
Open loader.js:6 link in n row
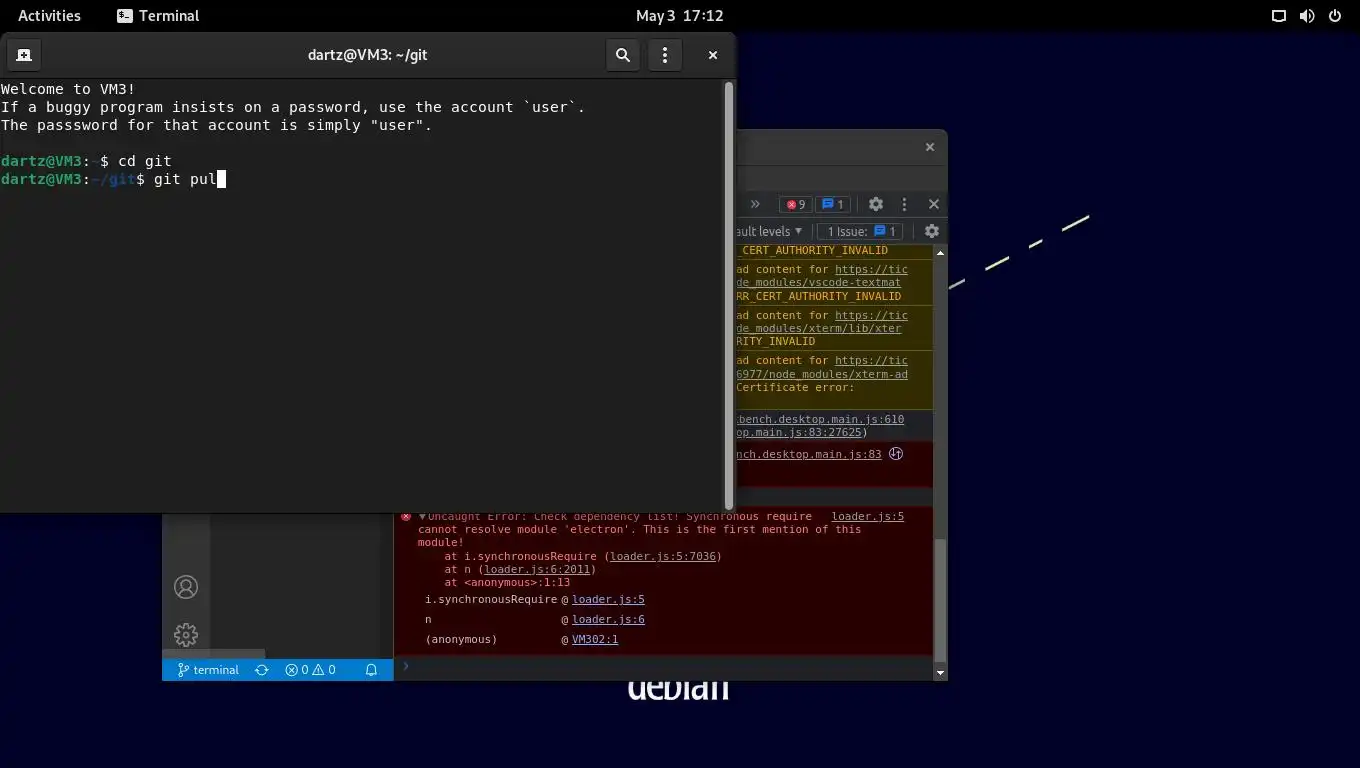[x=608, y=620]
